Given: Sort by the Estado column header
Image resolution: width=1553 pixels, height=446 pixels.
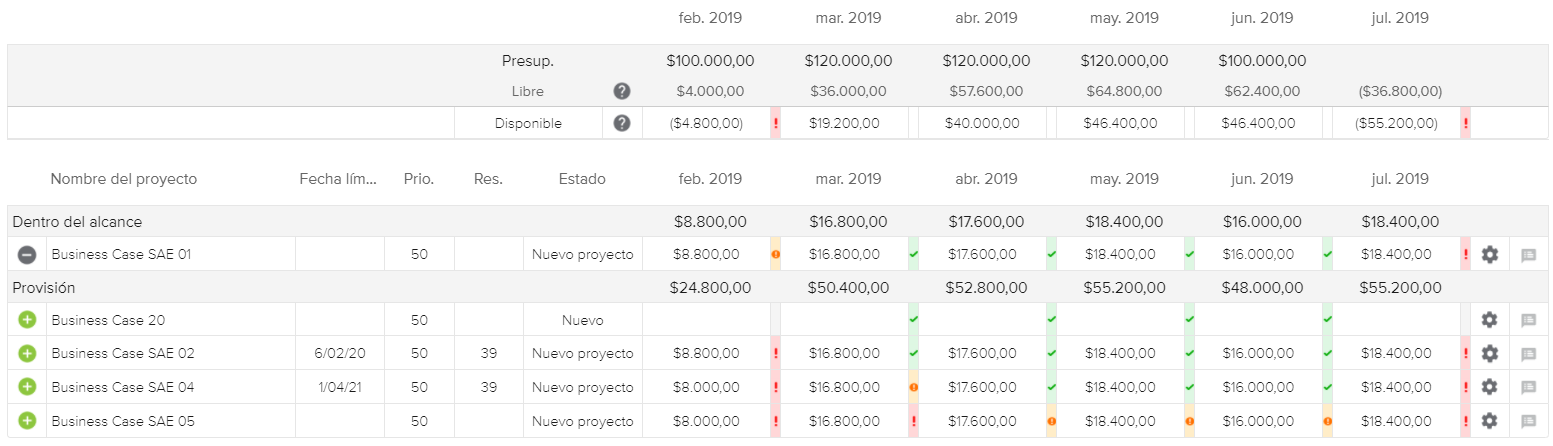Looking at the screenshot, I should pos(582,179).
